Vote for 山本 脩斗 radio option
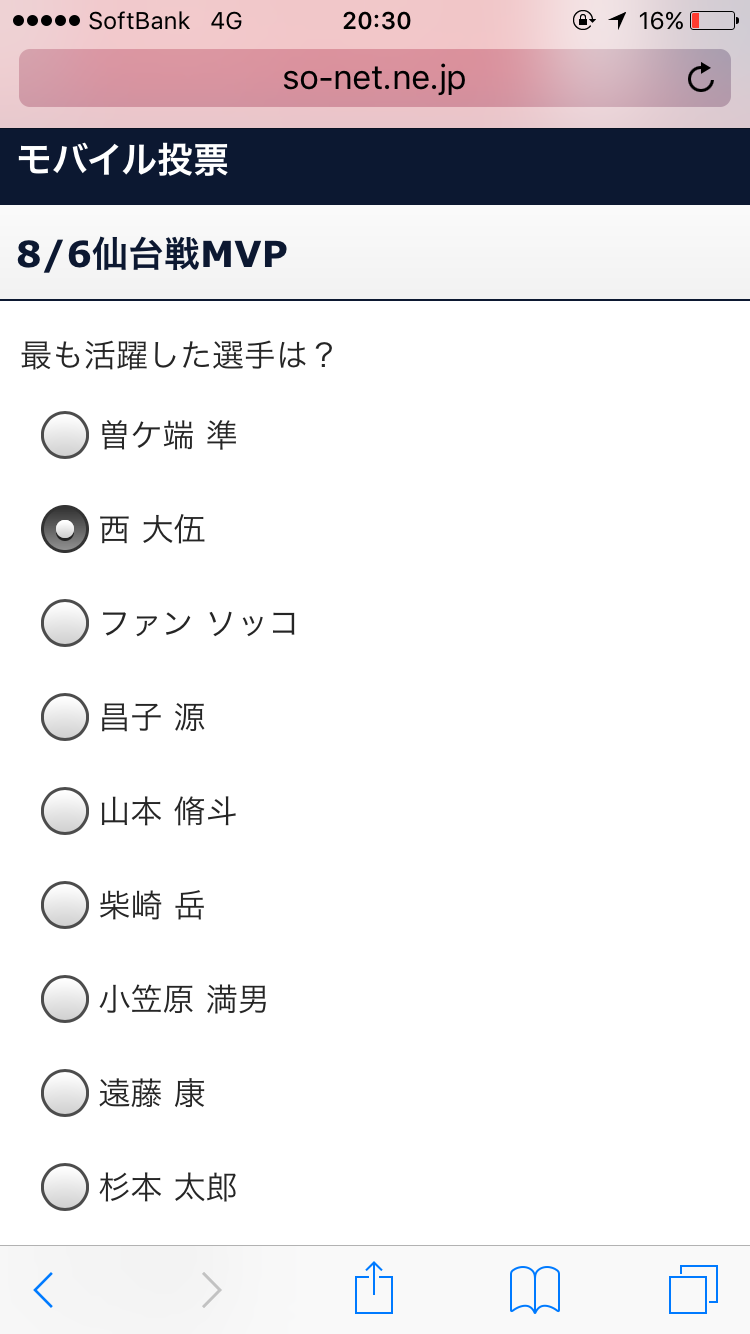This screenshot has height=1334, width=750. 65,811
